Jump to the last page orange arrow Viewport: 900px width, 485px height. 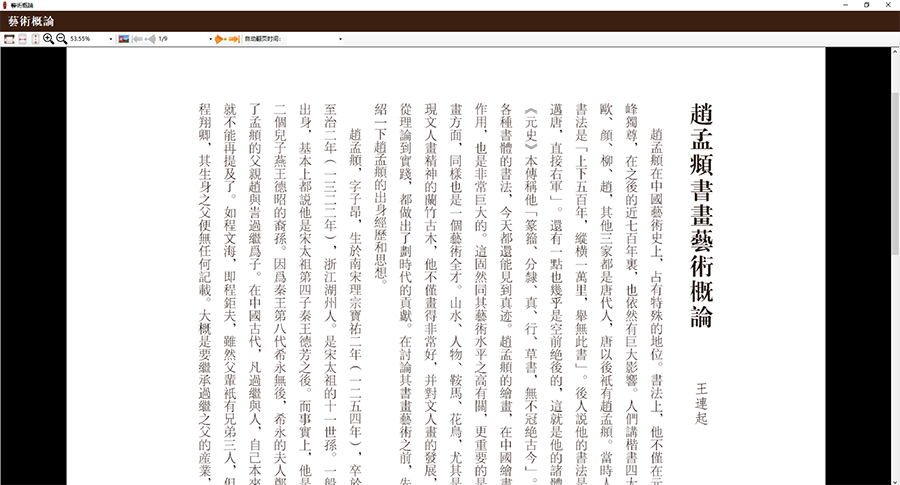click(x=234, y=39)
